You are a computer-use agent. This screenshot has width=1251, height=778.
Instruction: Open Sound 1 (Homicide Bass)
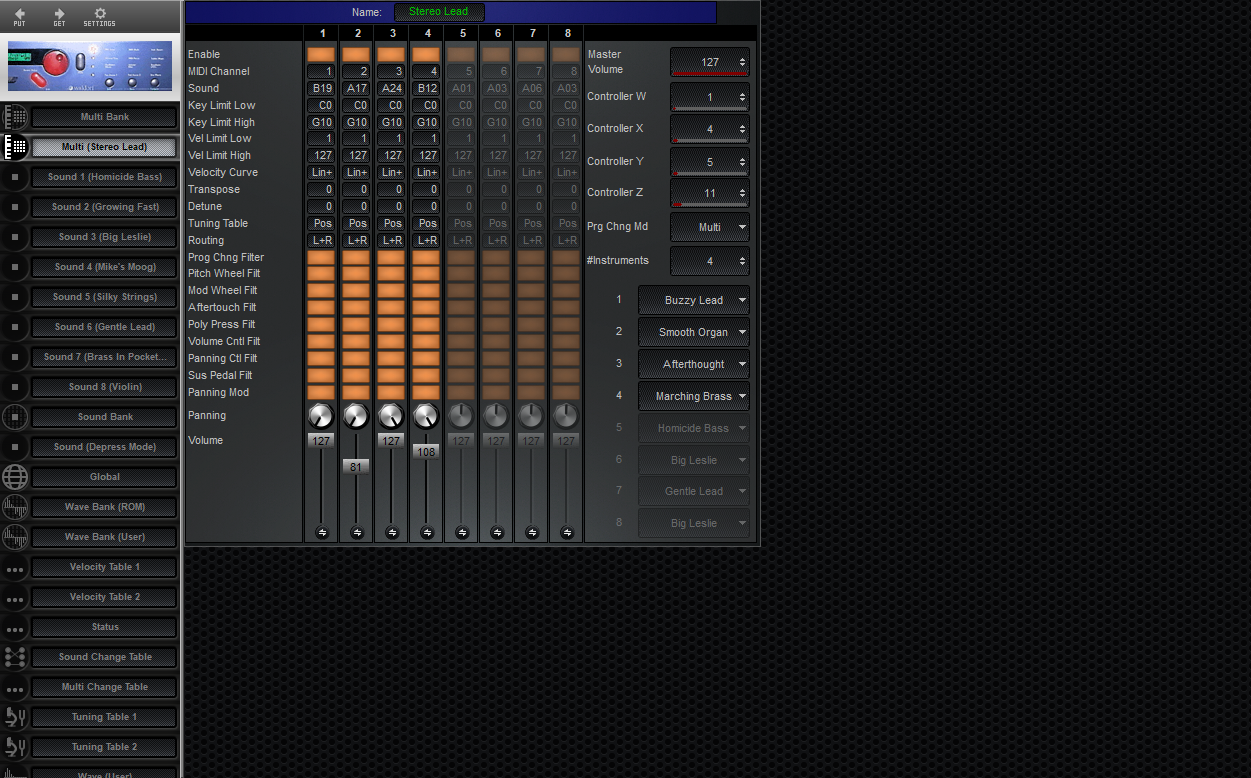[104, 177]
